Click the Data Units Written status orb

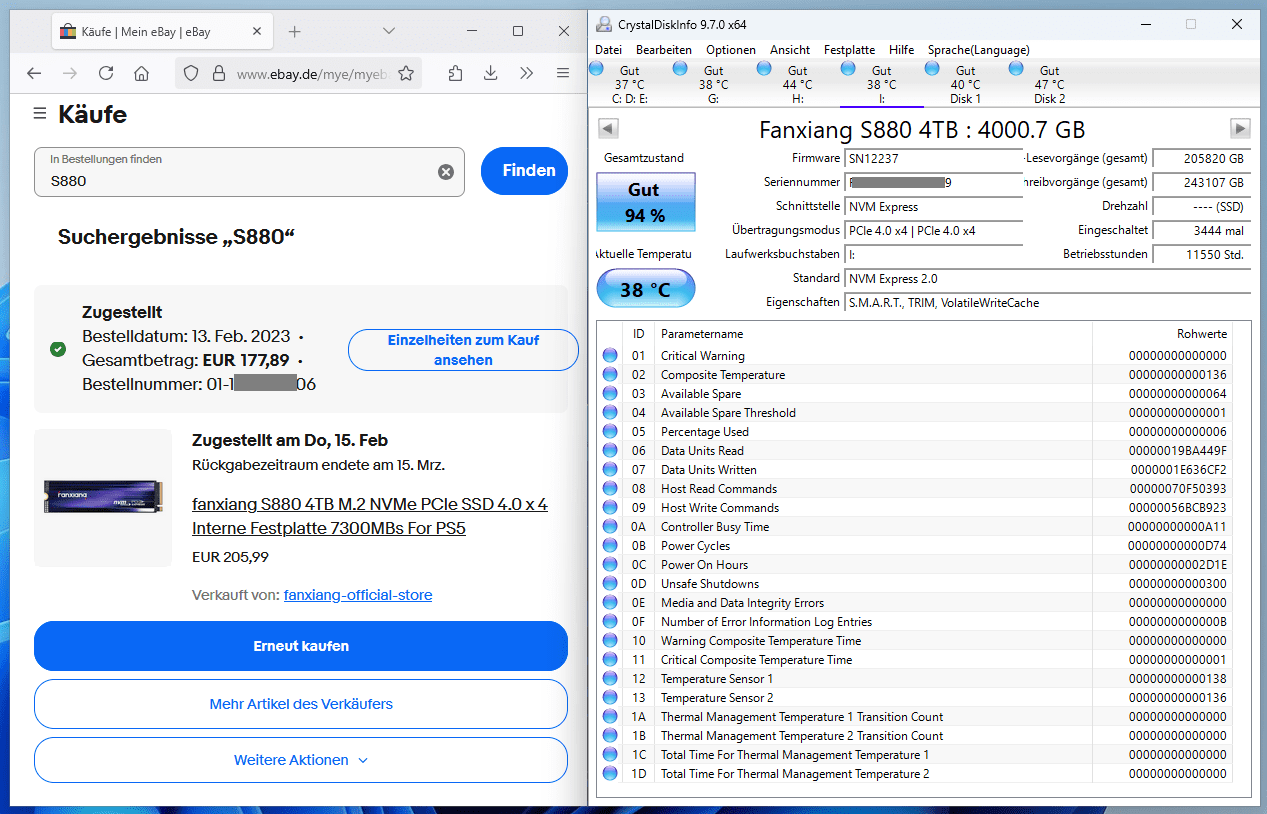pos(610,470)
